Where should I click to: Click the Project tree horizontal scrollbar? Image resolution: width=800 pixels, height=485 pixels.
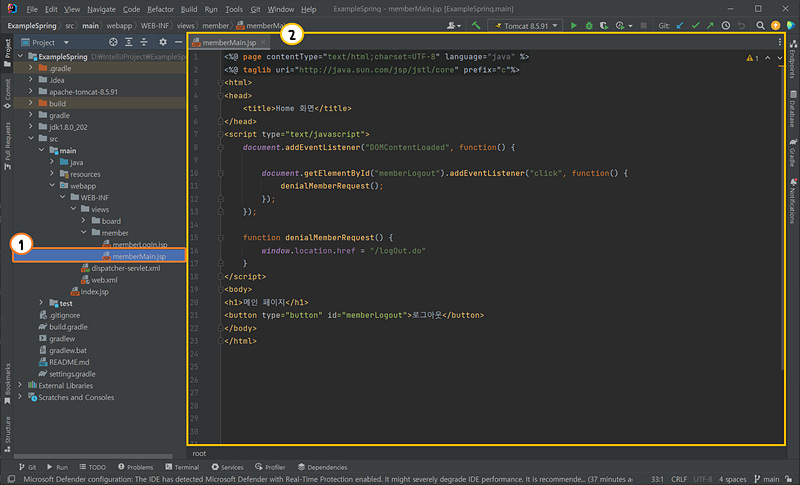[x=93, y=456]
